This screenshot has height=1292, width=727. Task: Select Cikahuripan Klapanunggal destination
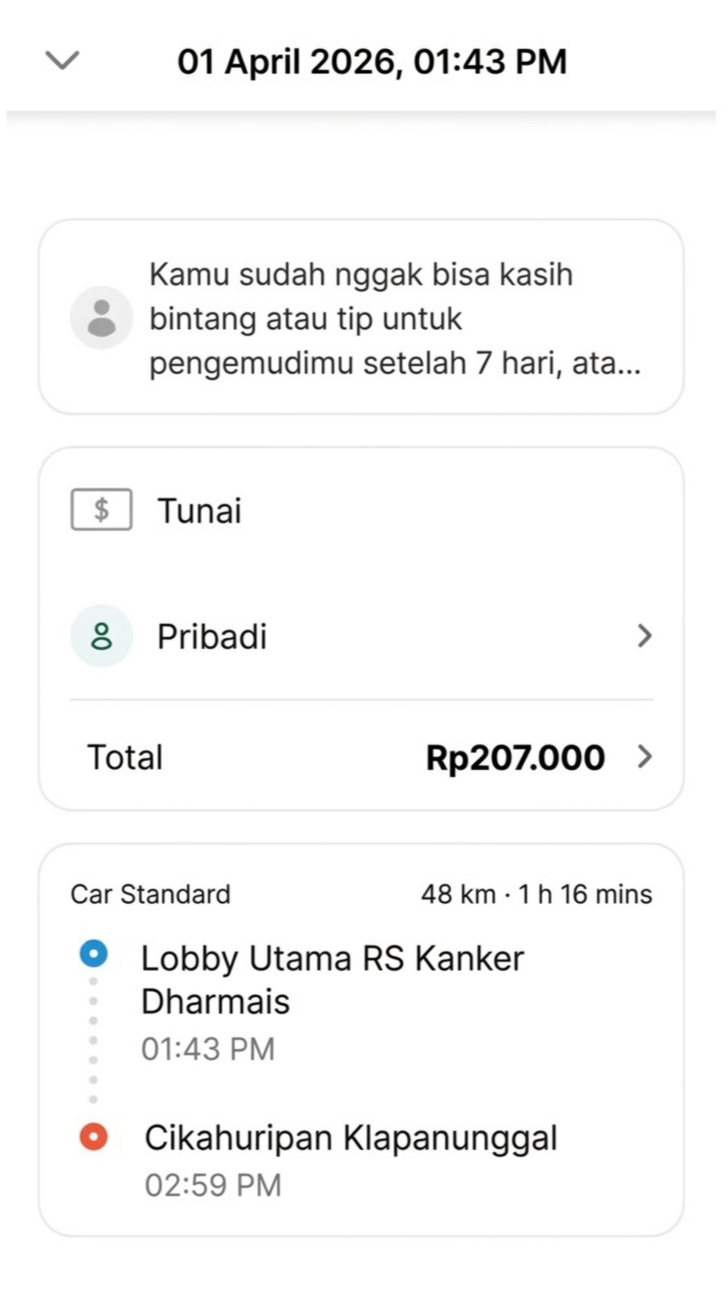pos(351,1138)
